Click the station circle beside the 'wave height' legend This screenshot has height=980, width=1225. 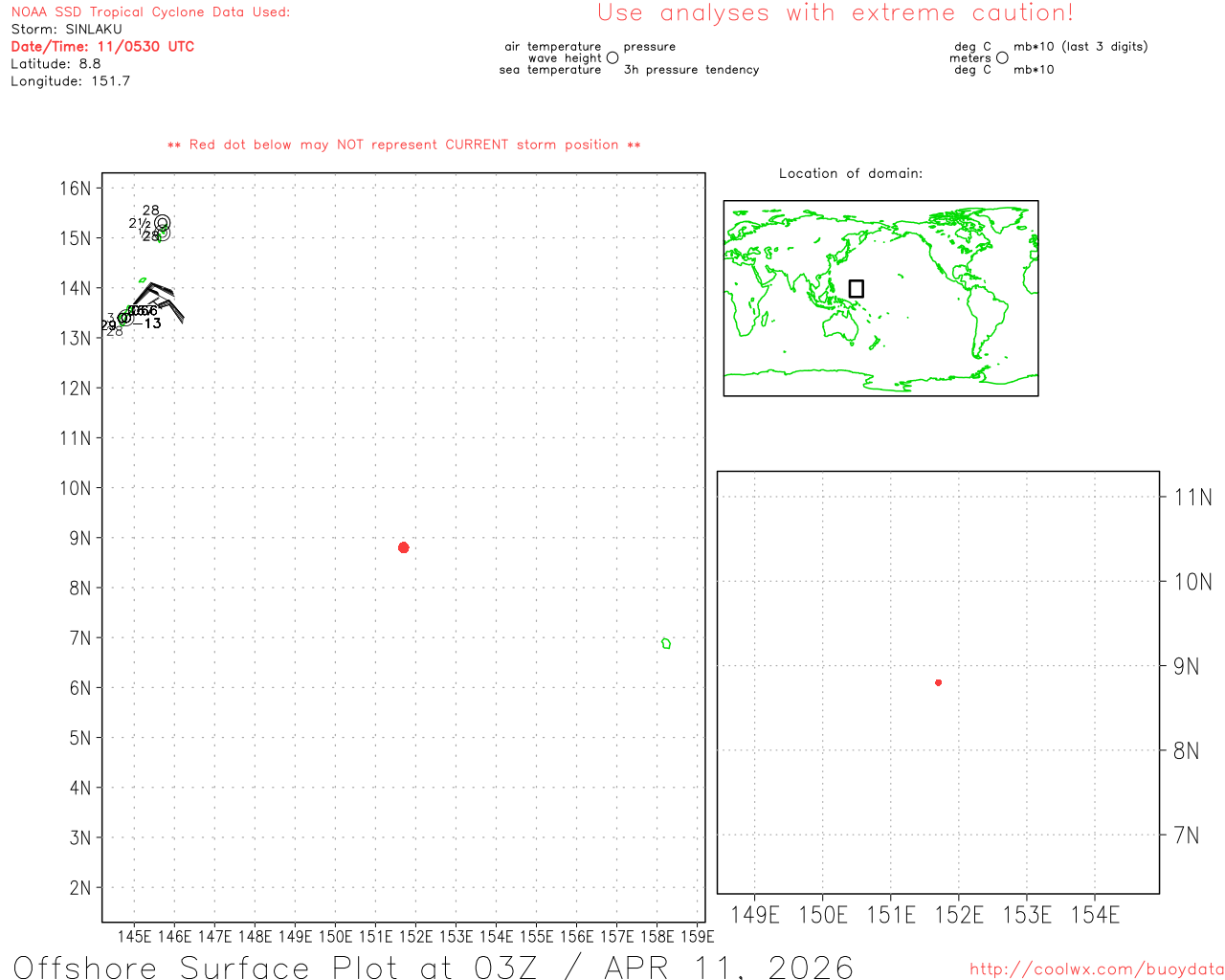click(612, 58)
